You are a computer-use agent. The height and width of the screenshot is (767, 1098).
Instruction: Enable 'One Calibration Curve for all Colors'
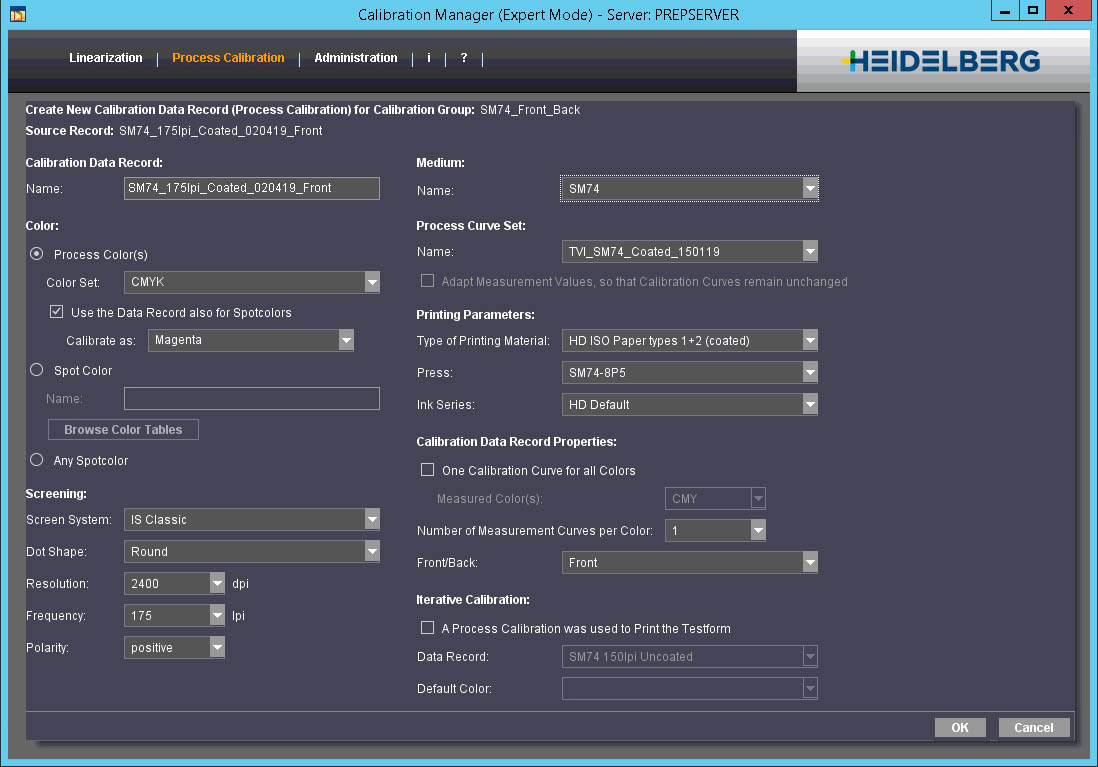[427, 470]
